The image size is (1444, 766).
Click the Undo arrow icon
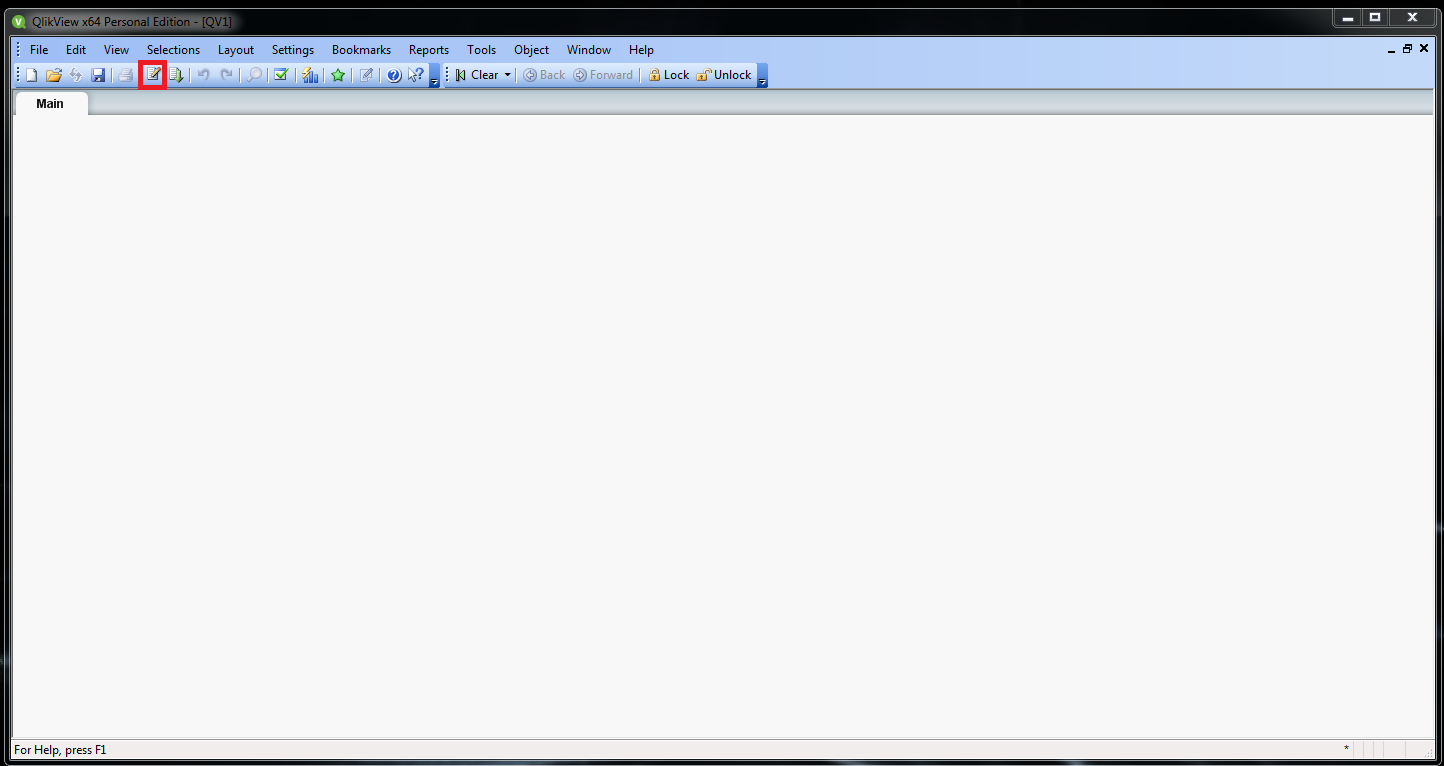(203, 75)
